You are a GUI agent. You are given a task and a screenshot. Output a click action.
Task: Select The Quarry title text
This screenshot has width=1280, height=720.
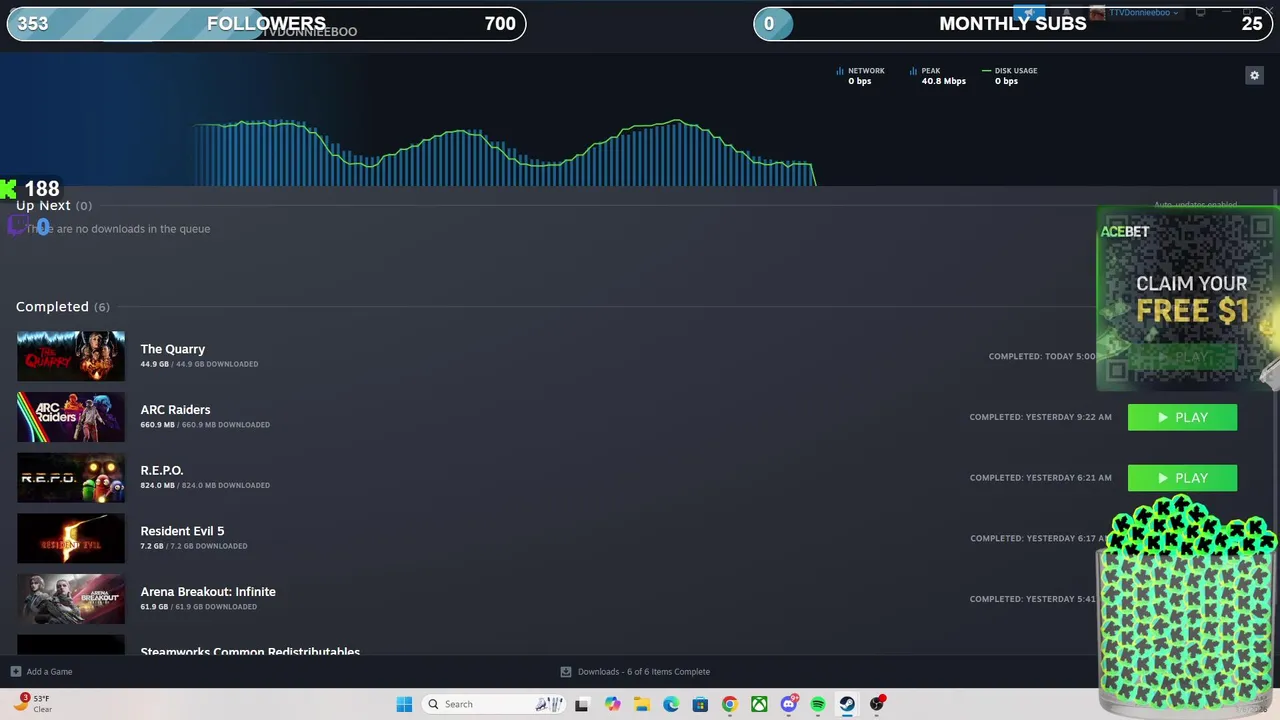172,349
